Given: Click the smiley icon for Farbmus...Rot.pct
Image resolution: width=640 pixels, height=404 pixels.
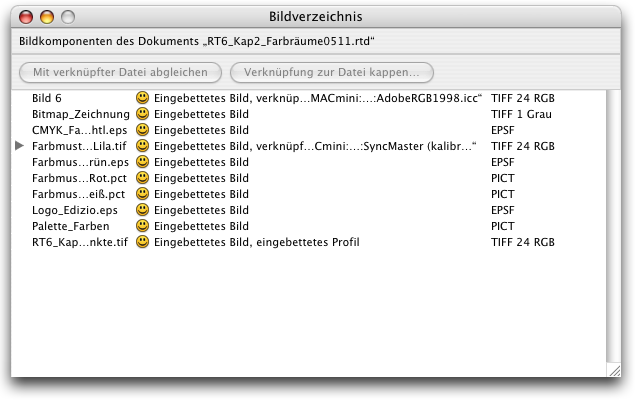Looking at the screenshot, I should [x=143, y=178].
